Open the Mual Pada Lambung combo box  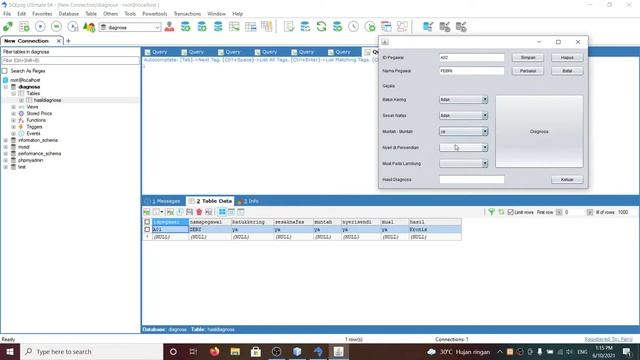click(x=463, y=163)
